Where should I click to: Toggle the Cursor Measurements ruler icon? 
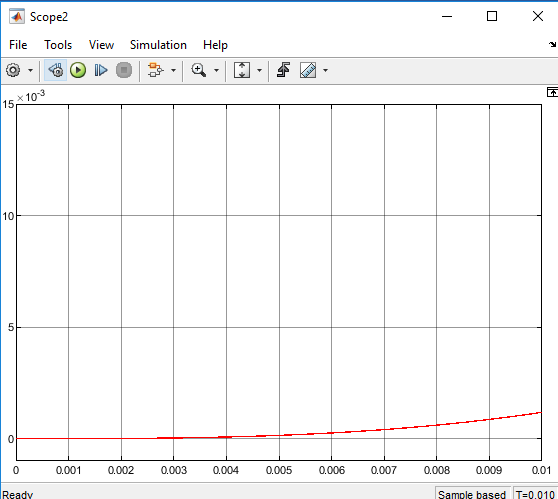308,70
